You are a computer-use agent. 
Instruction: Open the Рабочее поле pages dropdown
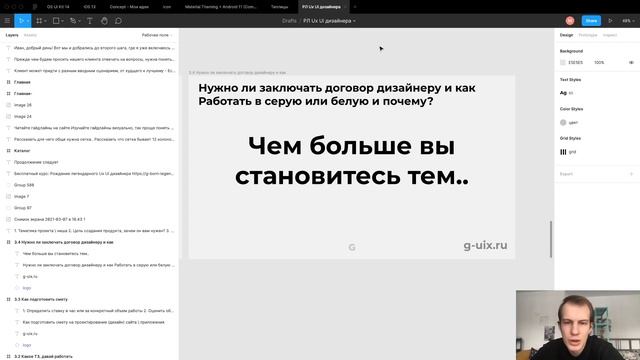coord(157,35)
